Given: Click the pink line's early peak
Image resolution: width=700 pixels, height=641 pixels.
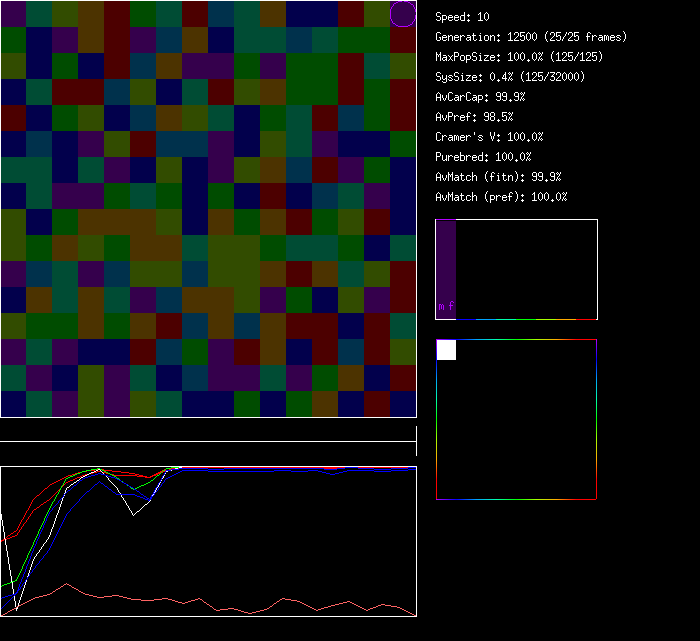Looking at the screenshot, I should click(66, 584).
